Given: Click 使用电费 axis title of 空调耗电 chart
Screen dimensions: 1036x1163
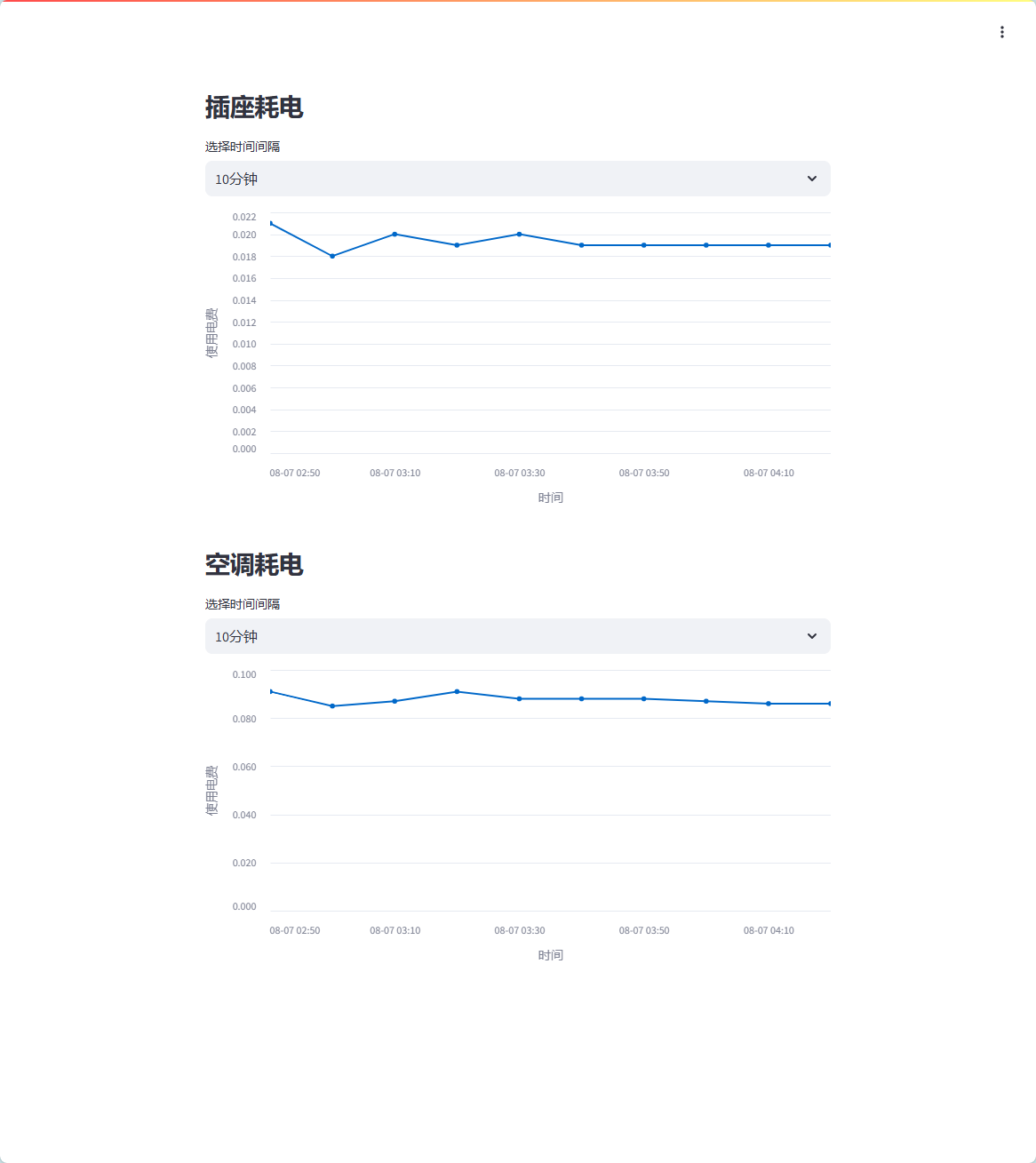Looking at the screenshot, I should click(211, 790).
